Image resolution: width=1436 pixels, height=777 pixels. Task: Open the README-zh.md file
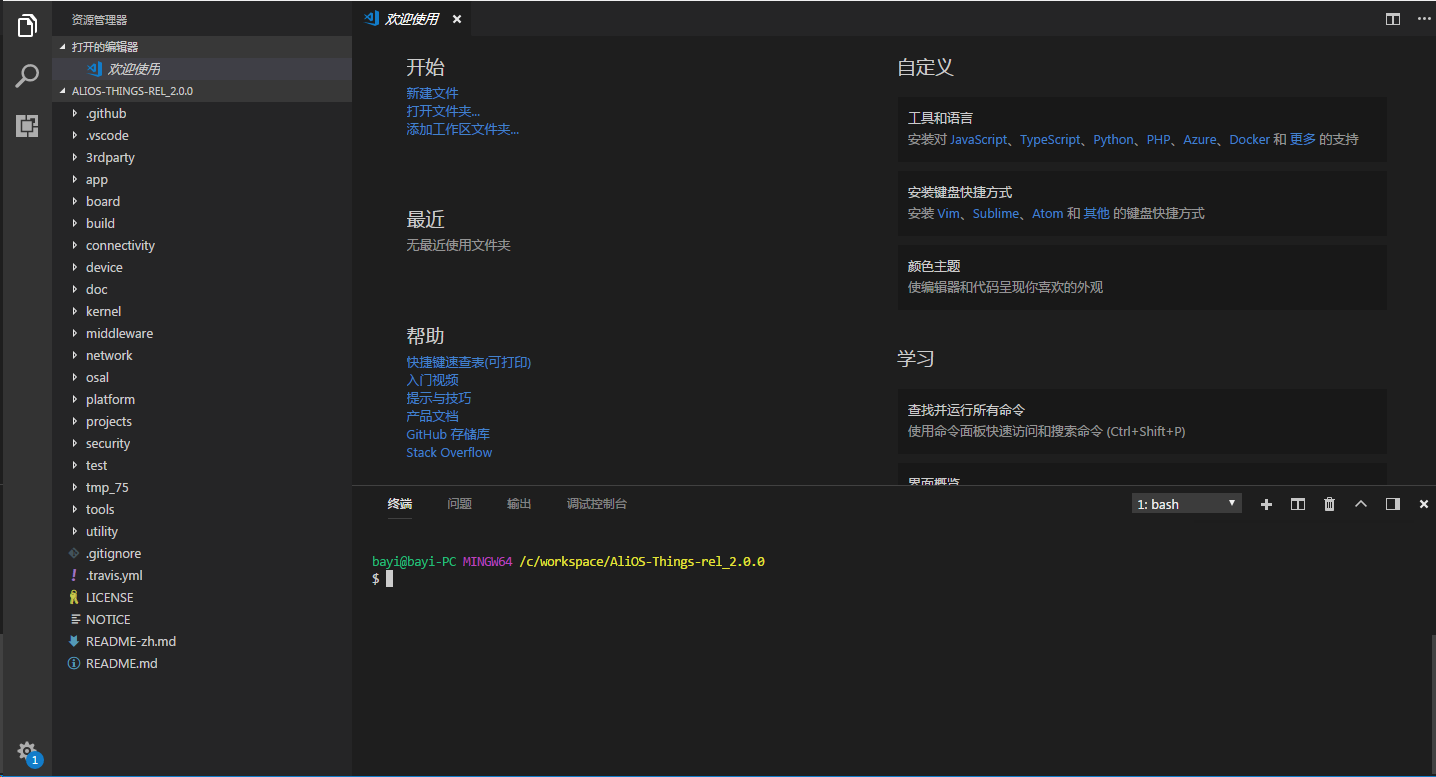click(202, 641)
